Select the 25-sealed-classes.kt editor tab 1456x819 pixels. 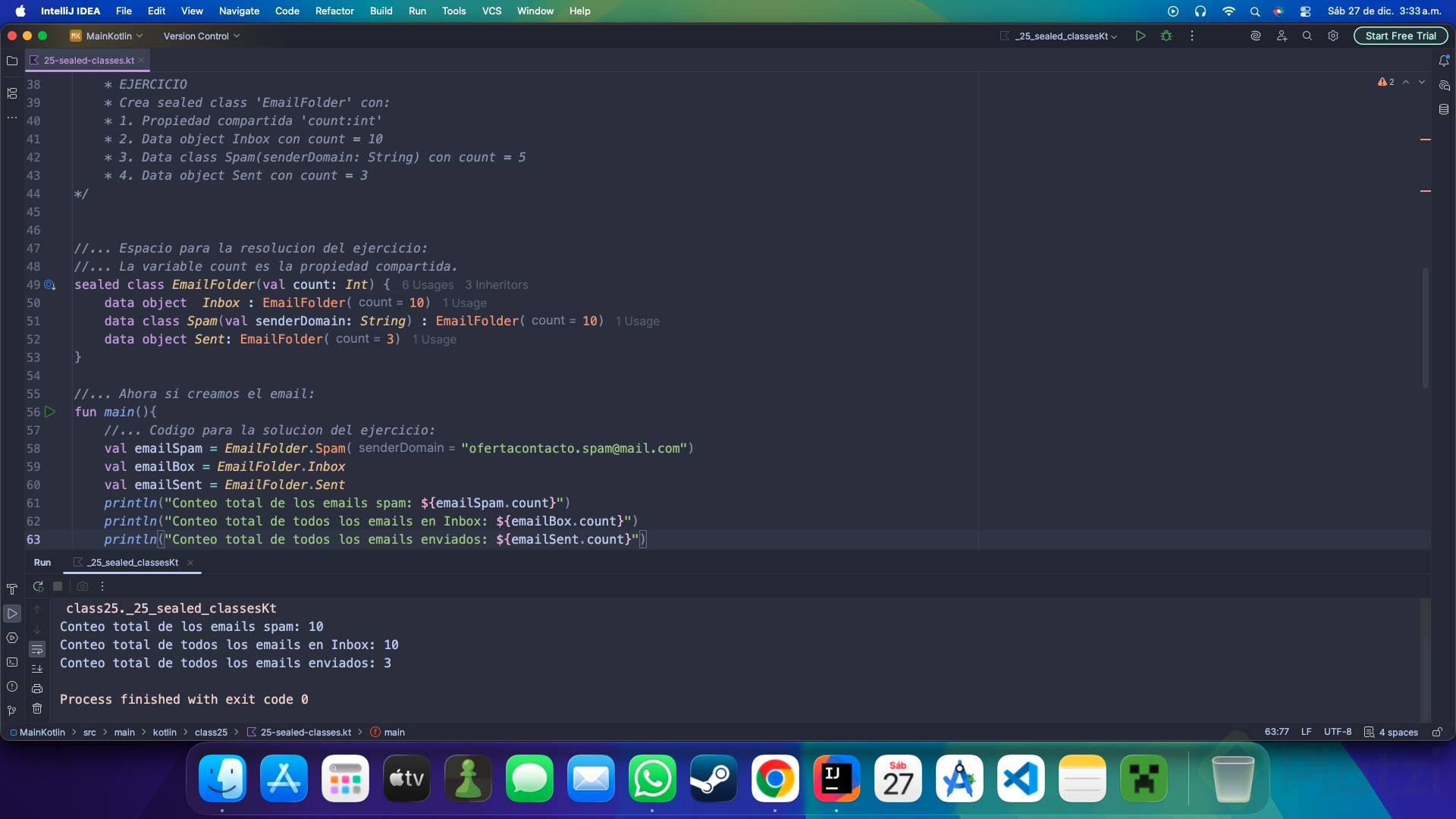pos(88,60)
